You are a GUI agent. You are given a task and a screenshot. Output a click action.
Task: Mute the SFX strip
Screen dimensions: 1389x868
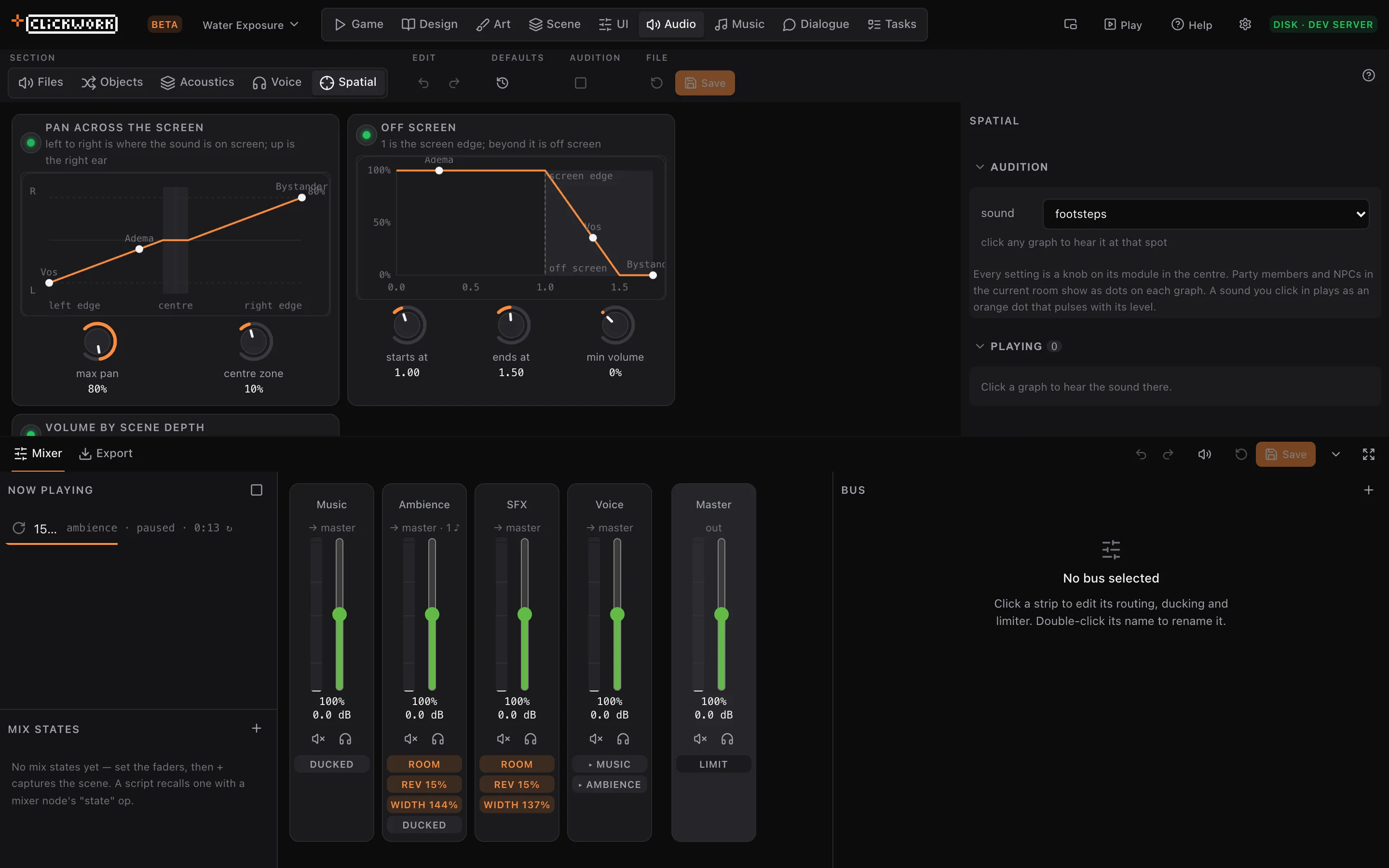[504, 739]
